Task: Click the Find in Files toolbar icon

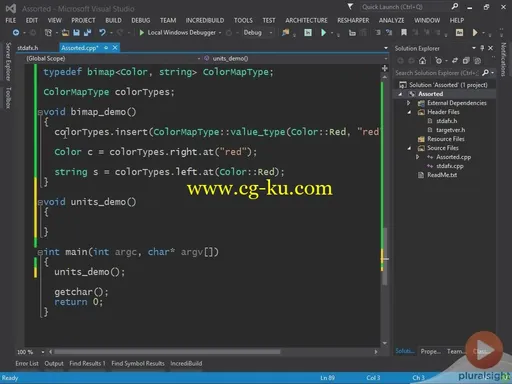Action: [x=286, y=33]
